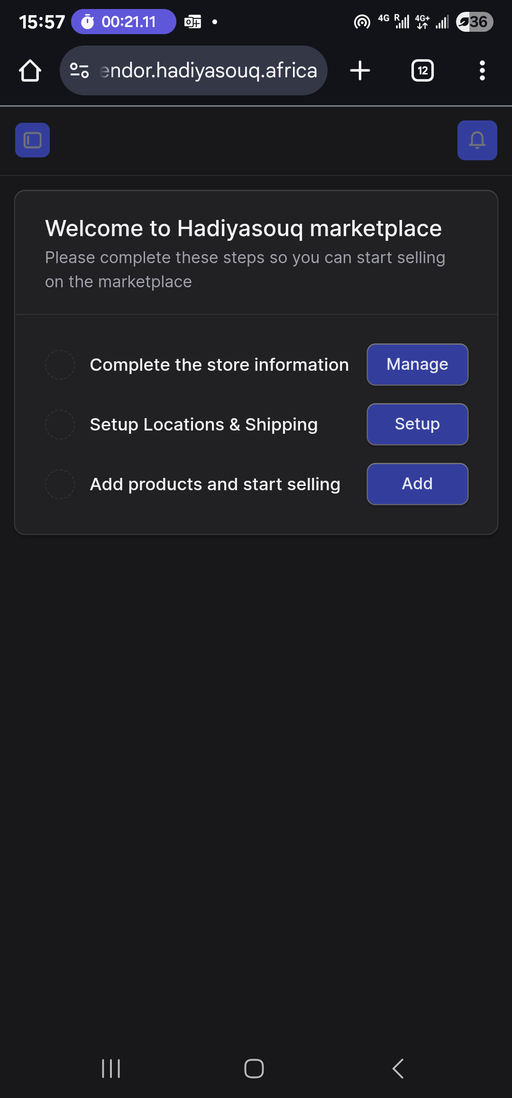Tap the Android back navigation arrow
The image size is (512, 1098).
(398, 1068)
